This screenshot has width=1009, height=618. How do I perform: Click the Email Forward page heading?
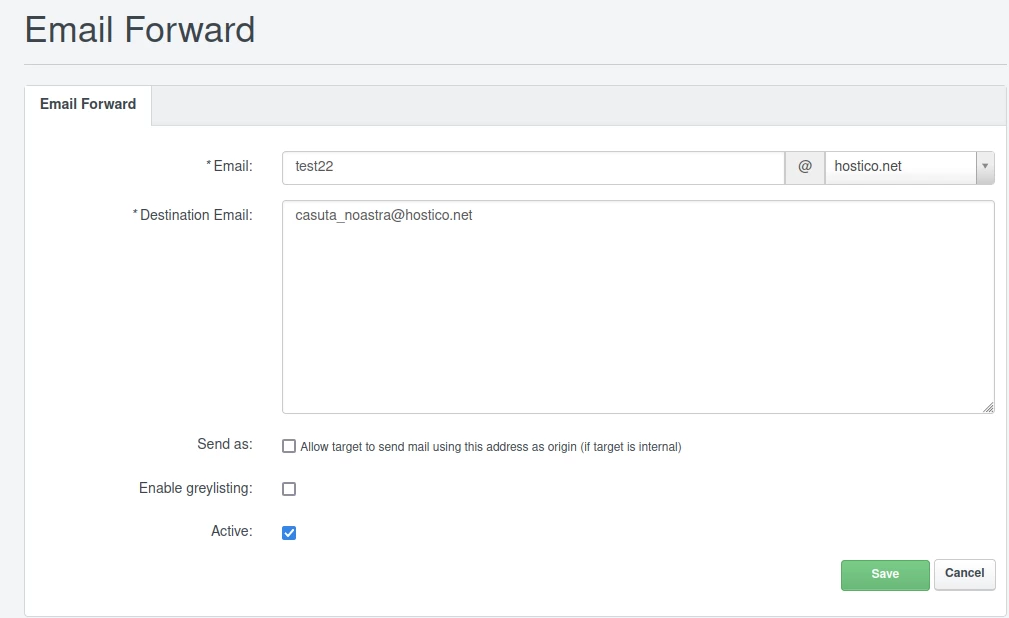[140, 30]
